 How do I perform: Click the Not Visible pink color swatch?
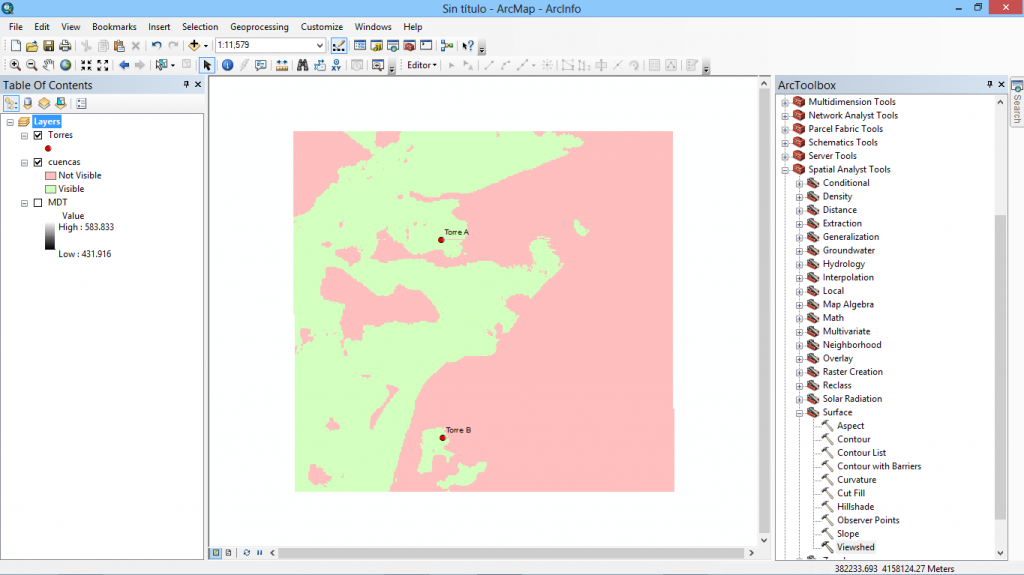(x=49, y=175)
